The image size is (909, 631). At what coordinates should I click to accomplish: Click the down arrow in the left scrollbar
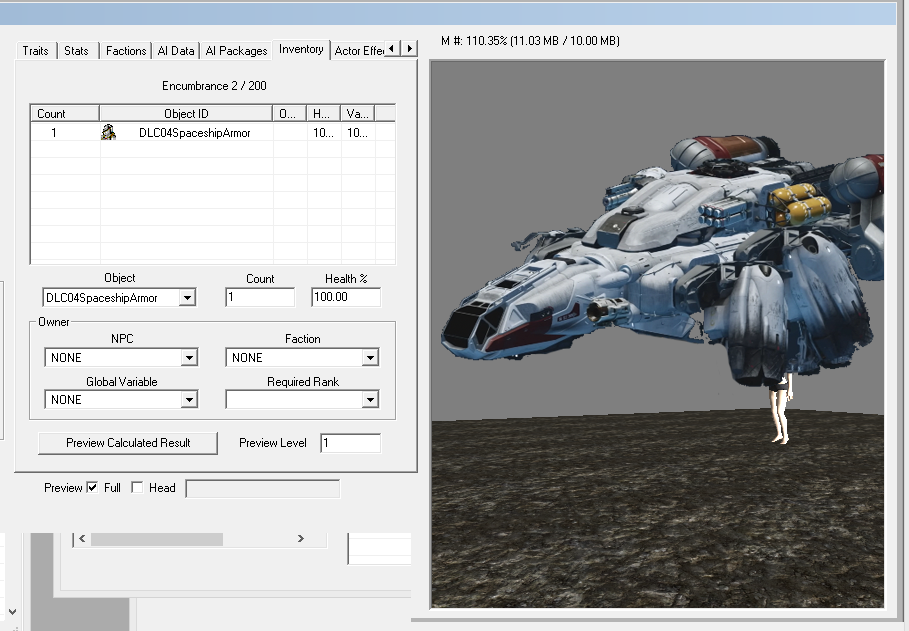point(12,611)
